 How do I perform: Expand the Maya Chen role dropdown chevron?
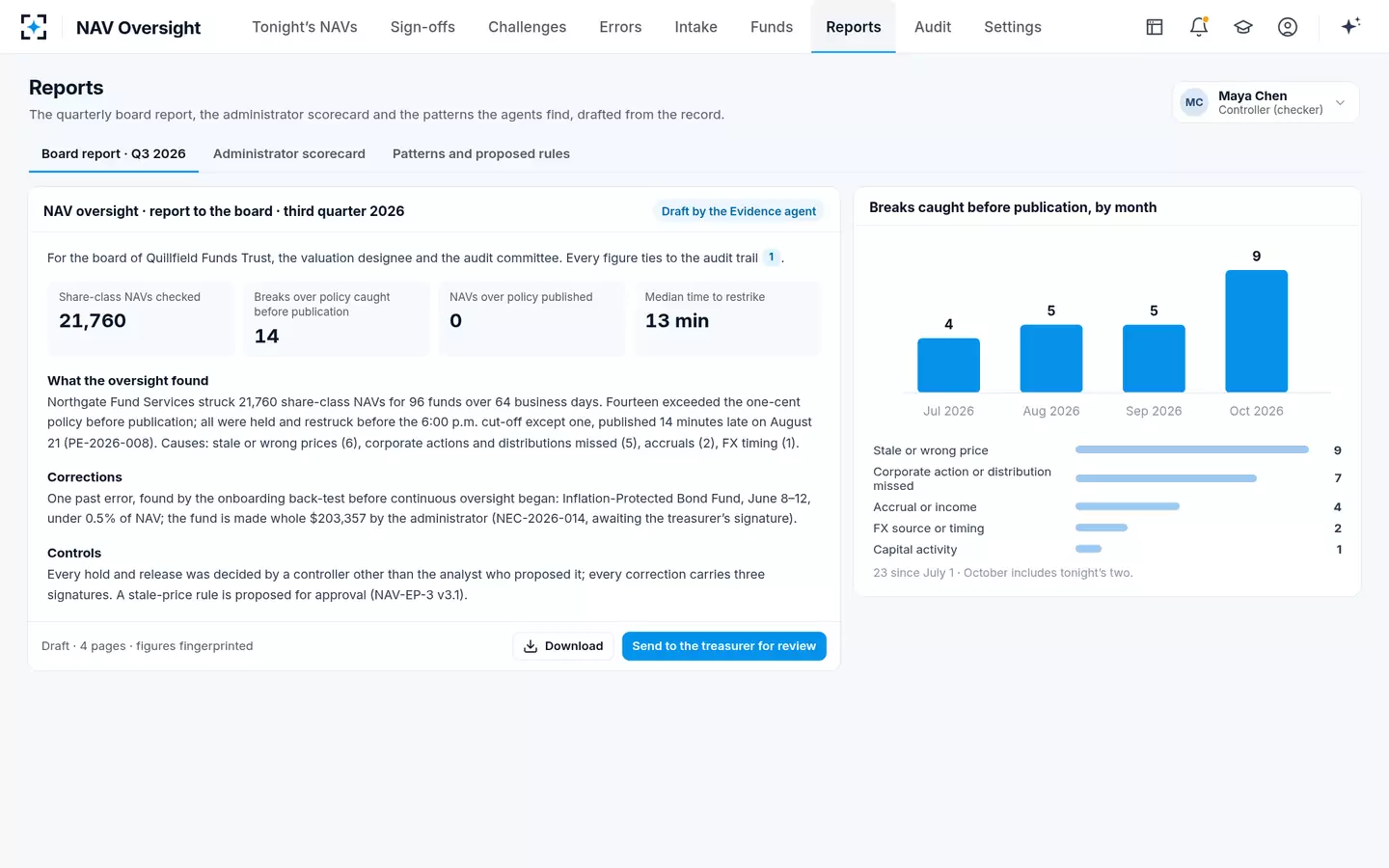1340,102
